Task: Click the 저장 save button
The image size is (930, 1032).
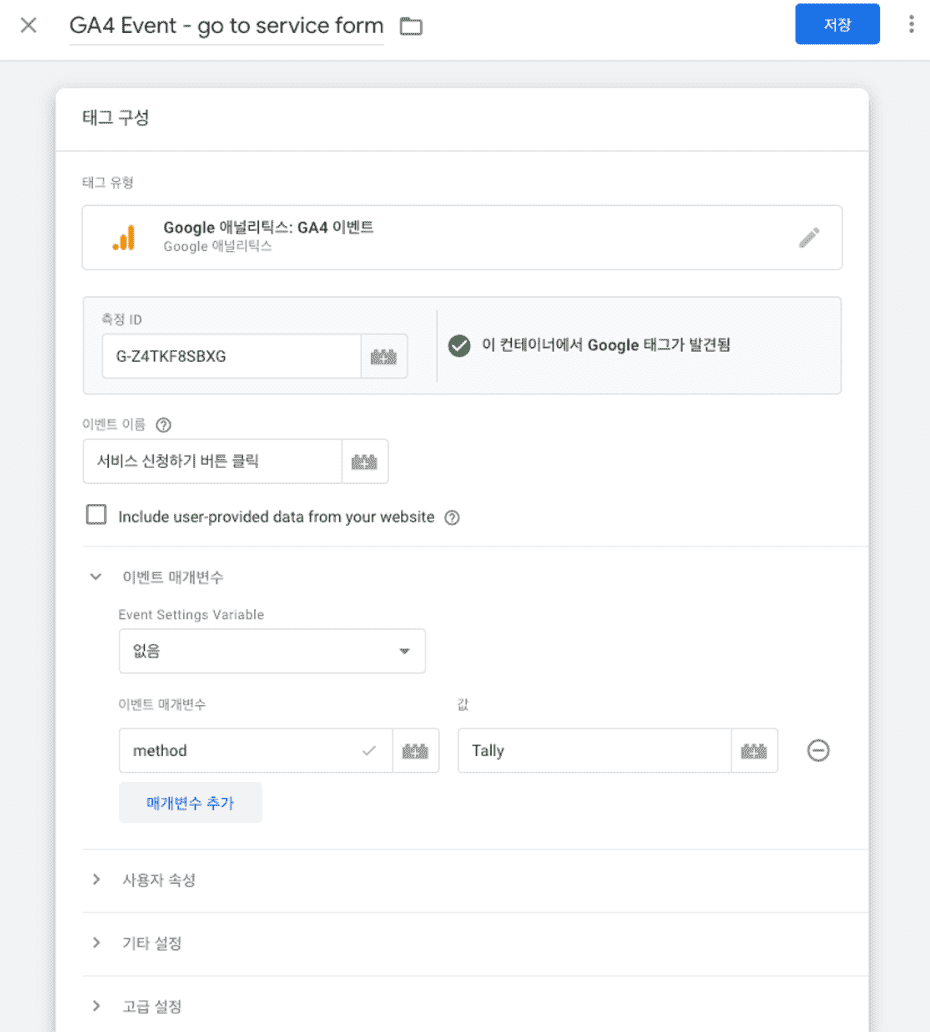Action: tap(837, 25)
